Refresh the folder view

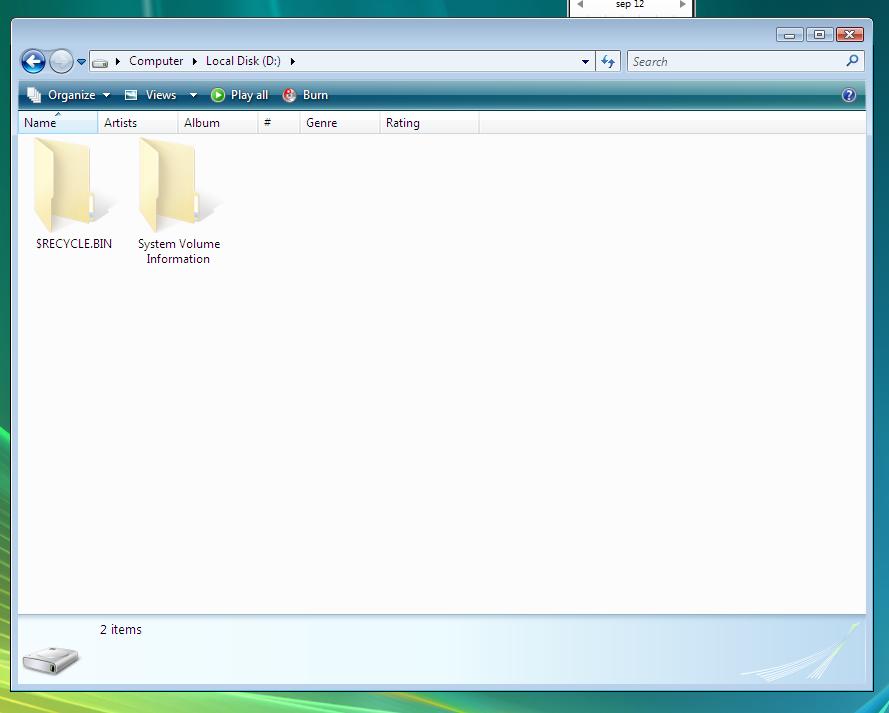click(608, 61)
